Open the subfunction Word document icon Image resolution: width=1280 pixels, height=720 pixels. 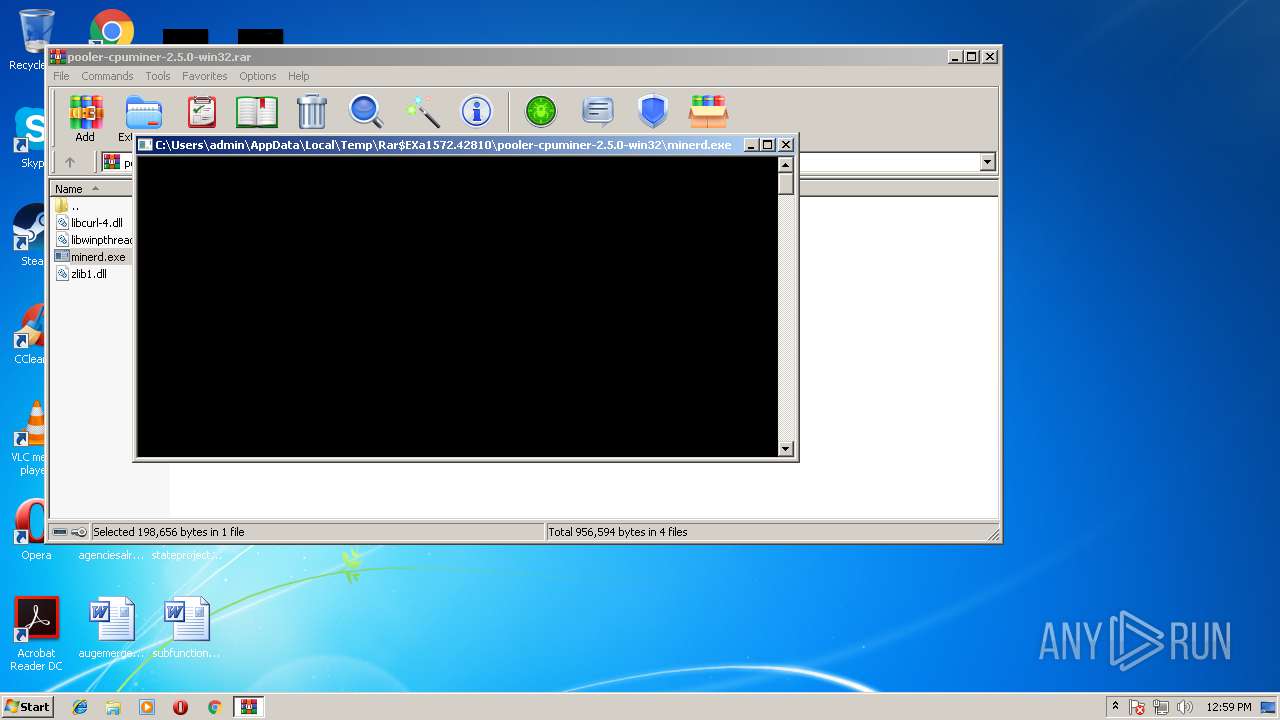click(186, 628)
